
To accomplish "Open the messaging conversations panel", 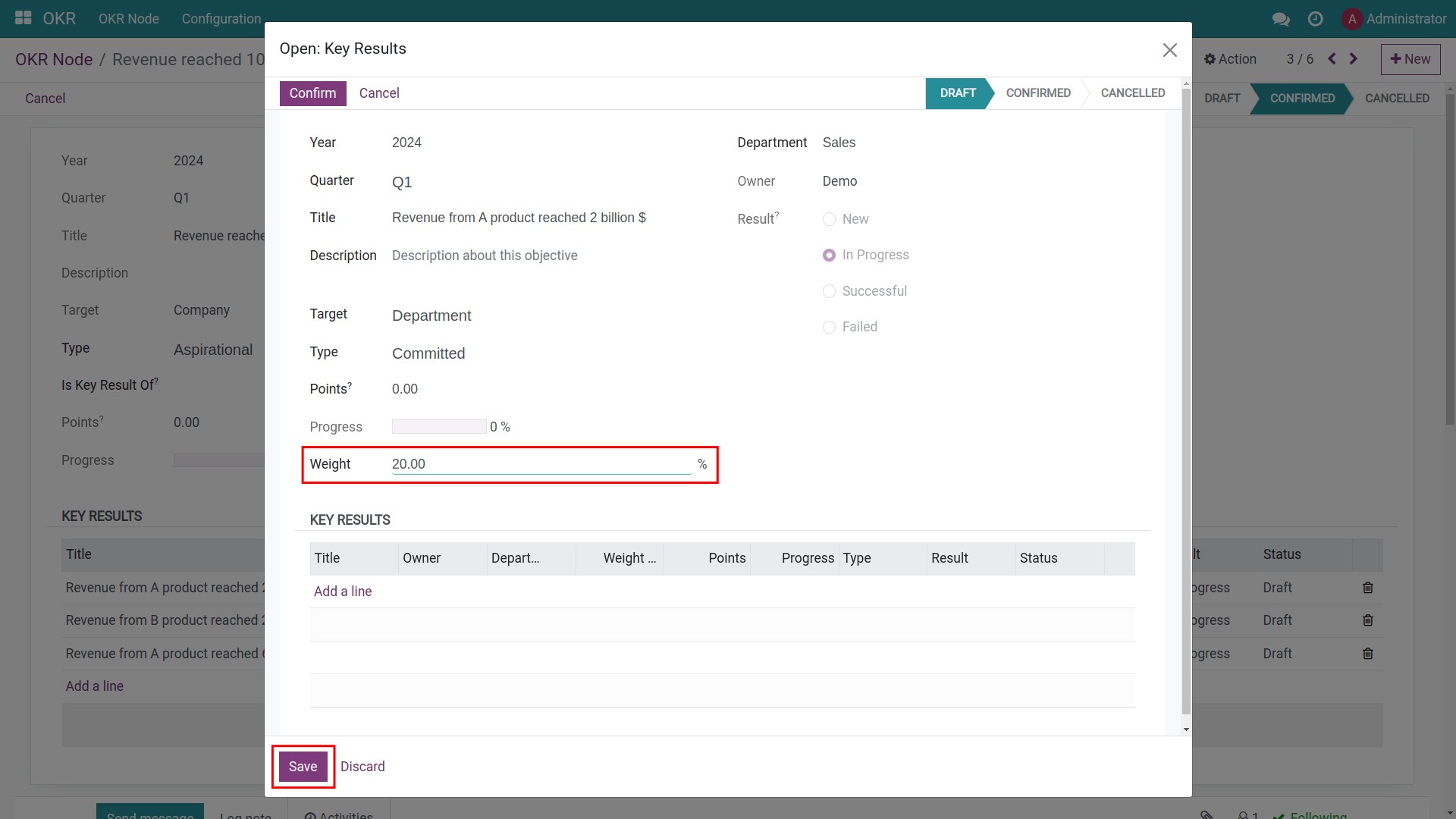I will click(1281, 18).
